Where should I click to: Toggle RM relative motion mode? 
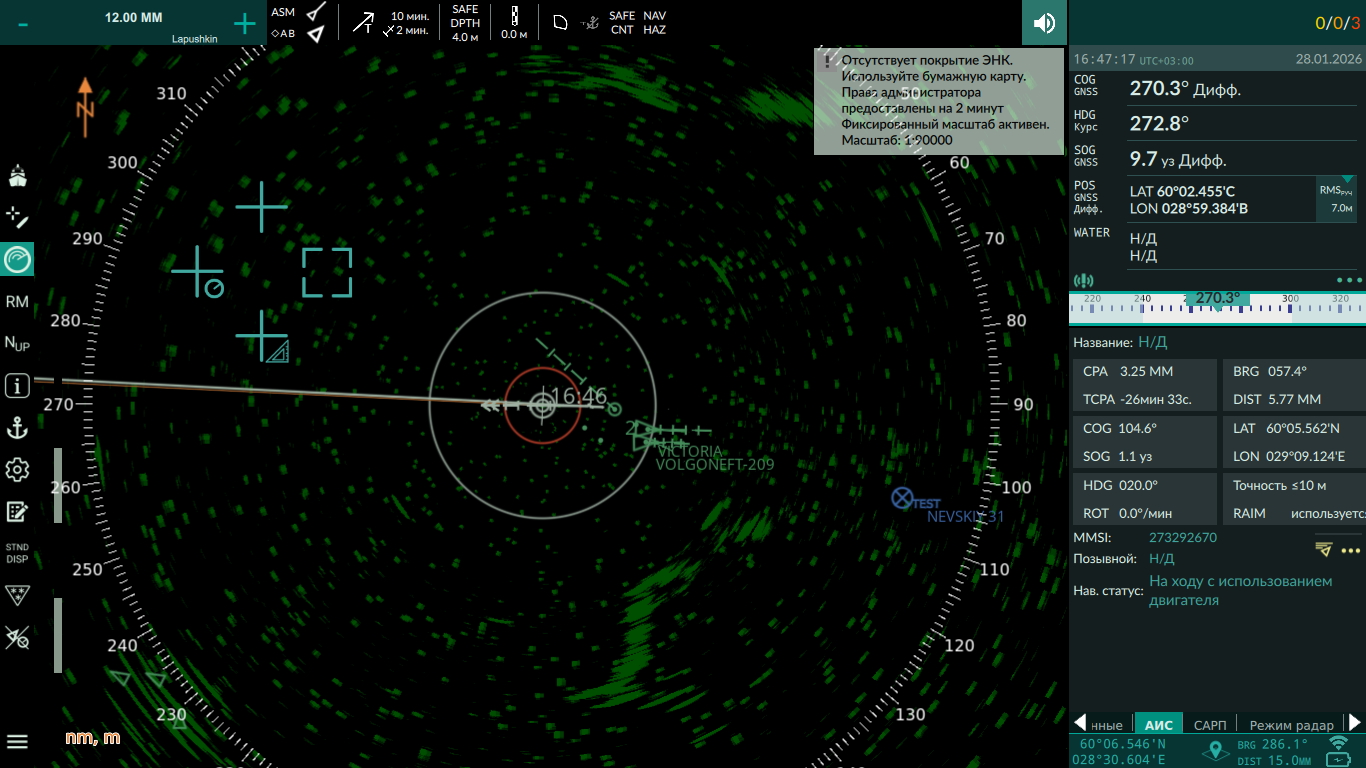(17, 302)
